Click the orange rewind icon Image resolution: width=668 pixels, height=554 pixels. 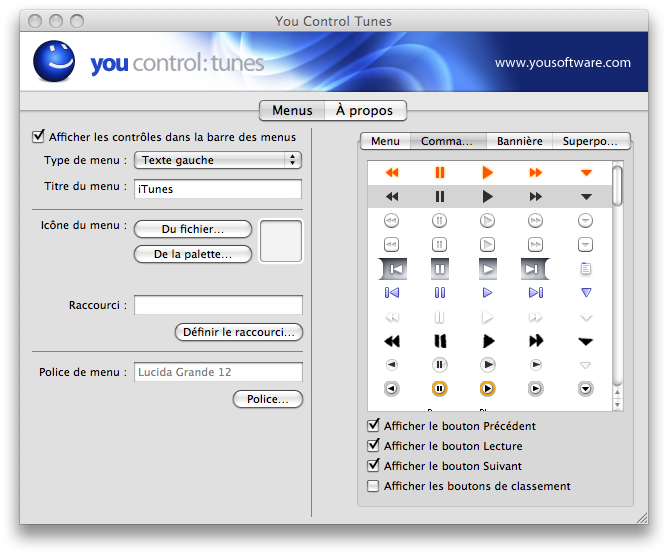point(392,173)
